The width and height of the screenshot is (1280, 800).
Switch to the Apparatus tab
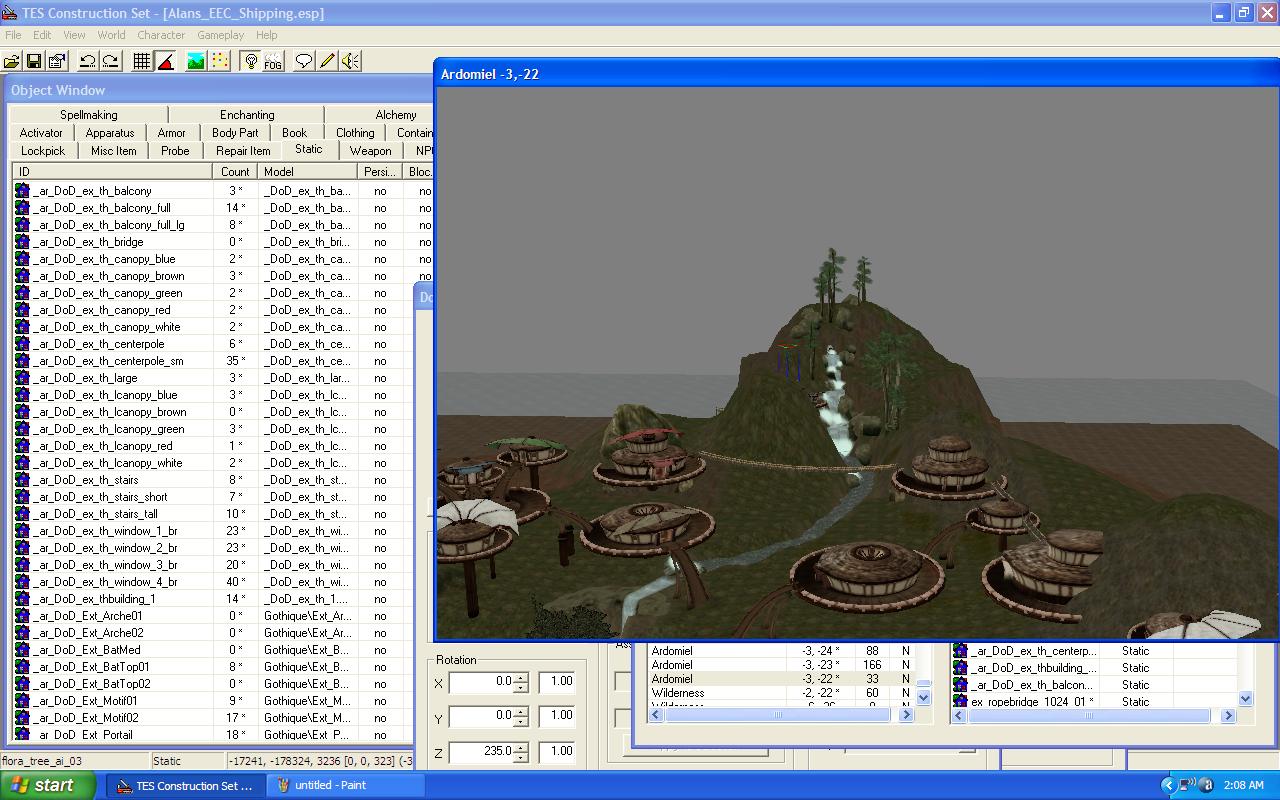pyautogui.click(x=110, y=133)
